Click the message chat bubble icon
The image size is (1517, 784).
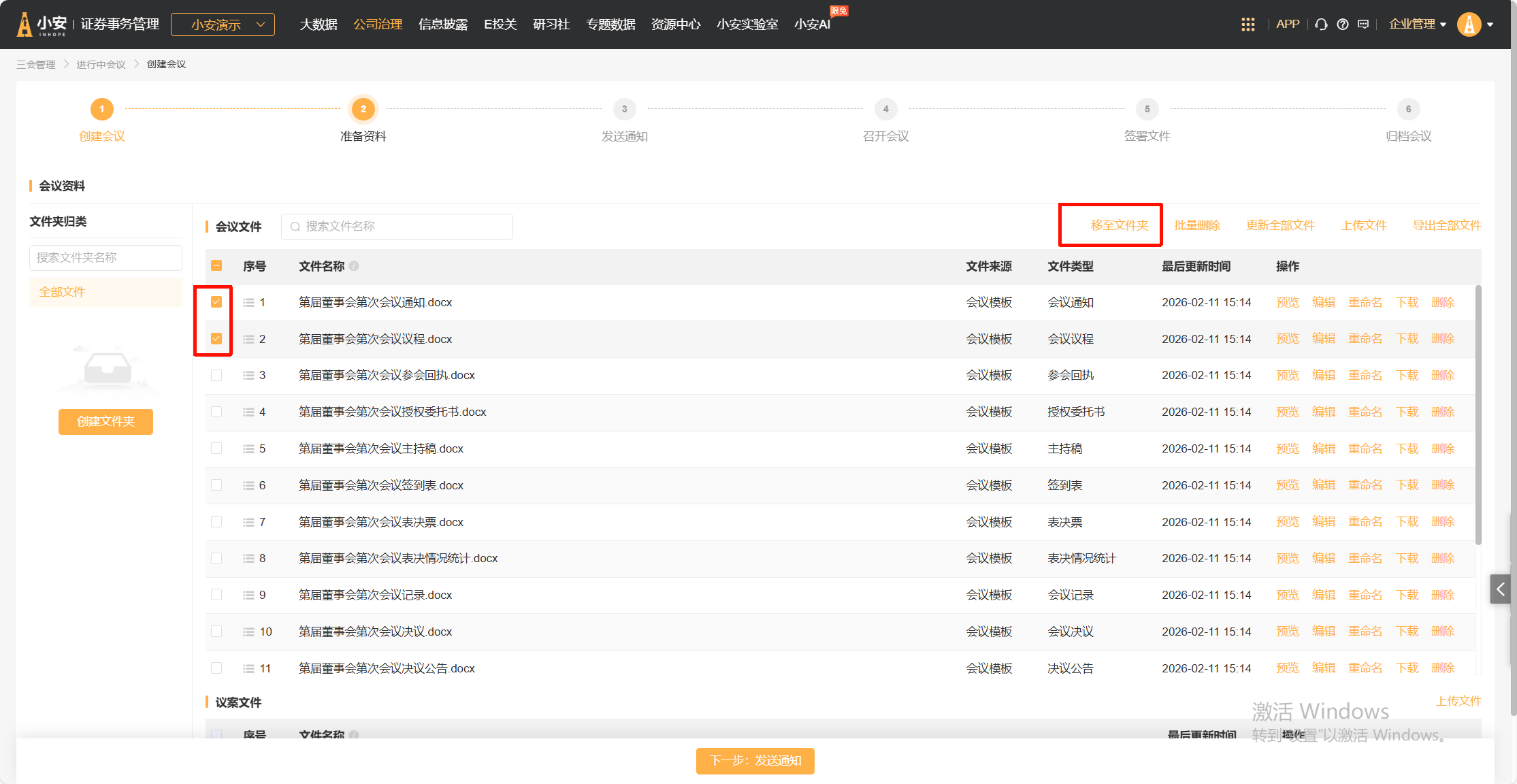point(1363,24)
